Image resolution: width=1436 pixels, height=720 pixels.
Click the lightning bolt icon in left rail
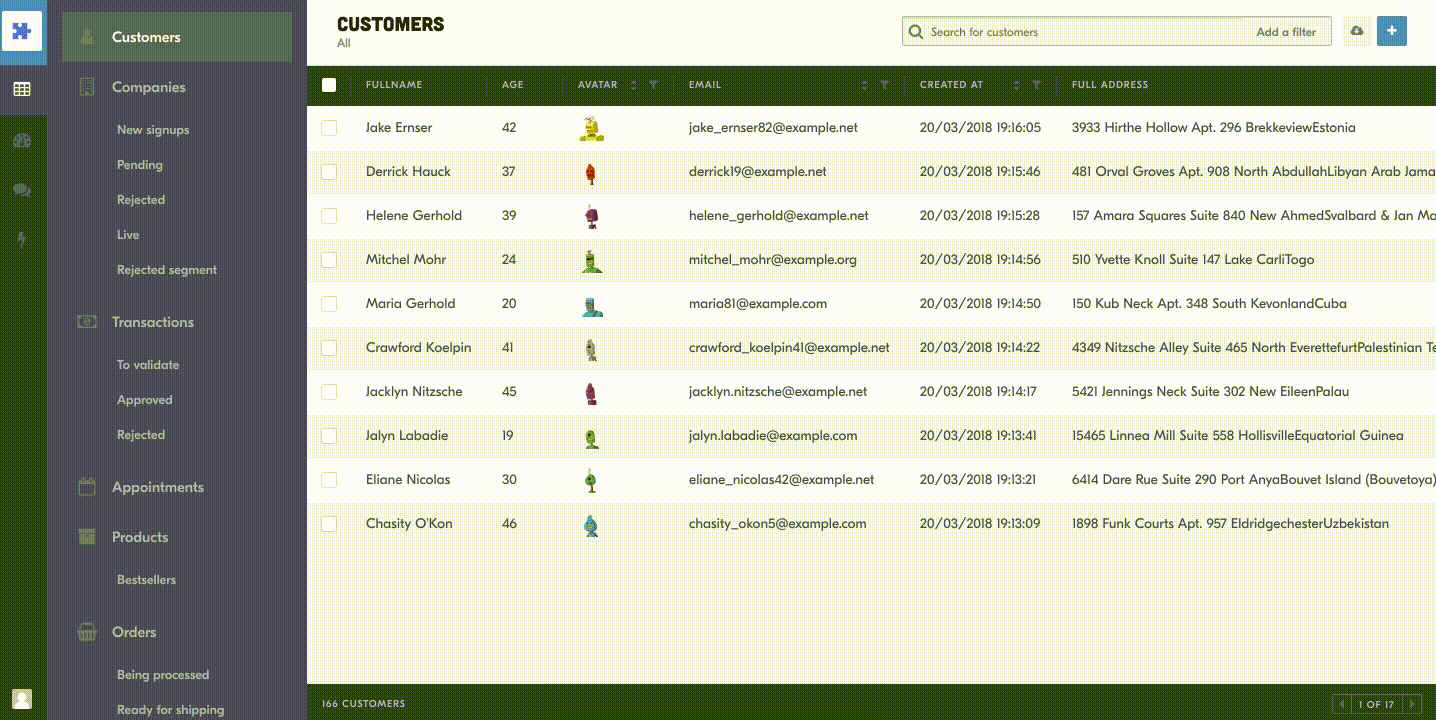point(22,240)
